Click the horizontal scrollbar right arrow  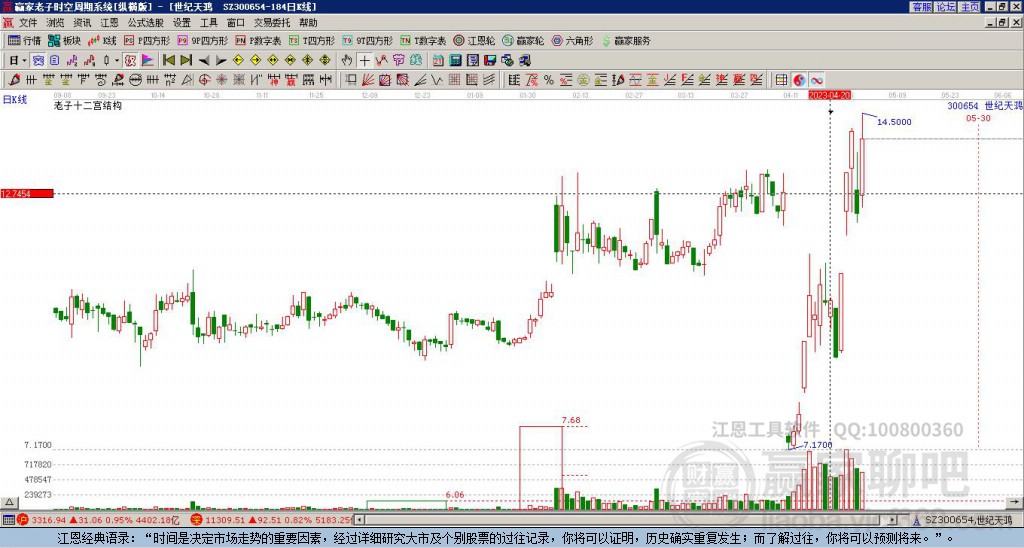coord(893,520)
